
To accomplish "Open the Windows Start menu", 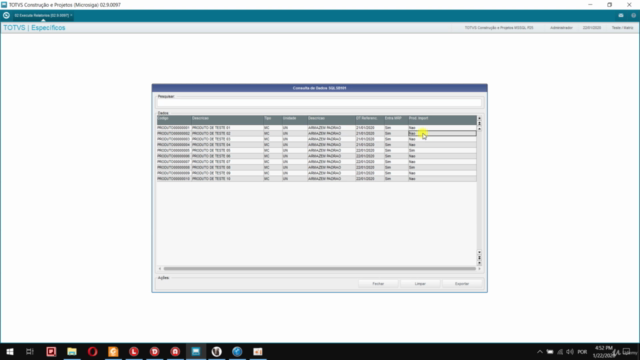I will 10,351.
